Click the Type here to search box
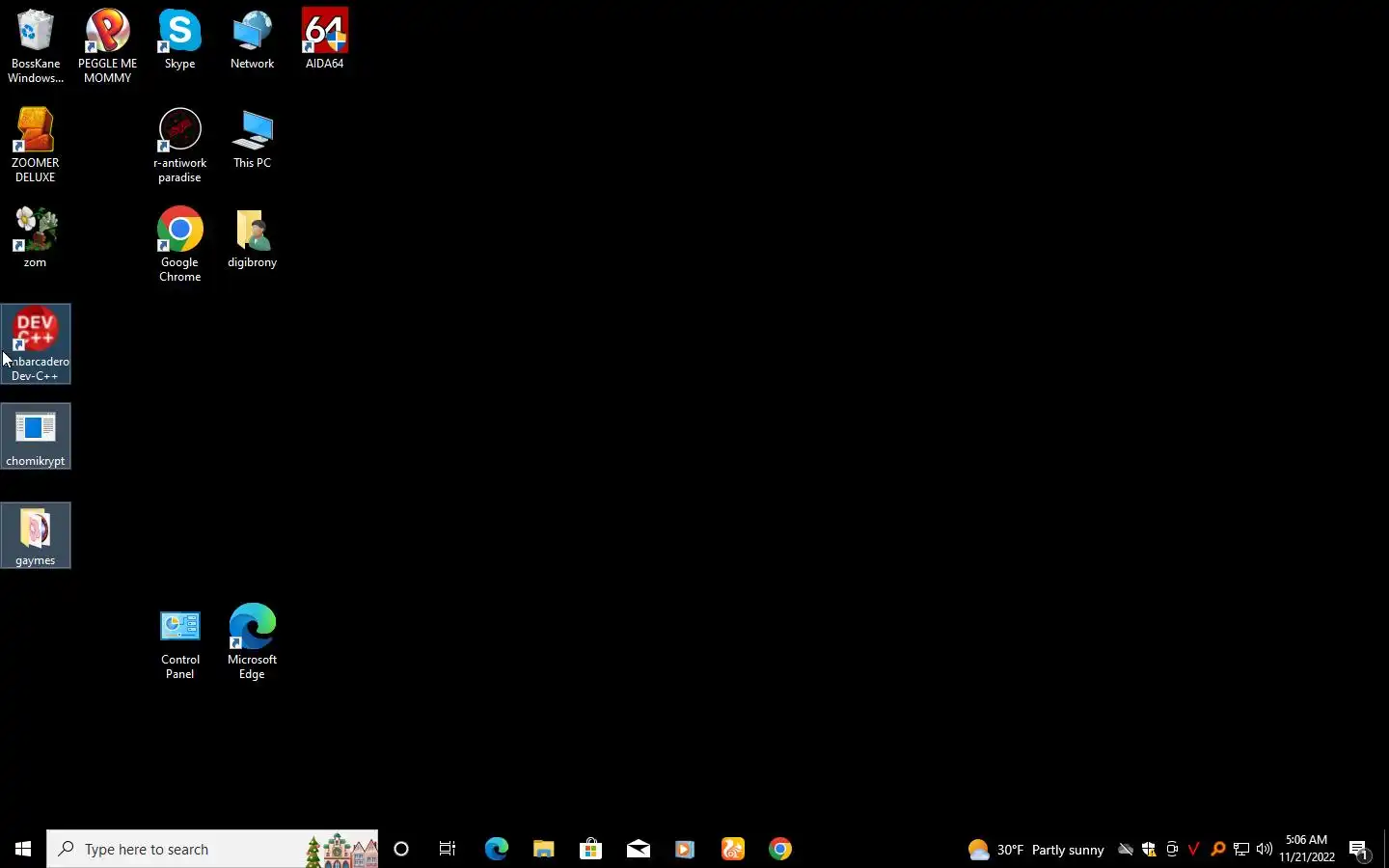 pyautogui.click(x=212, y=849)
